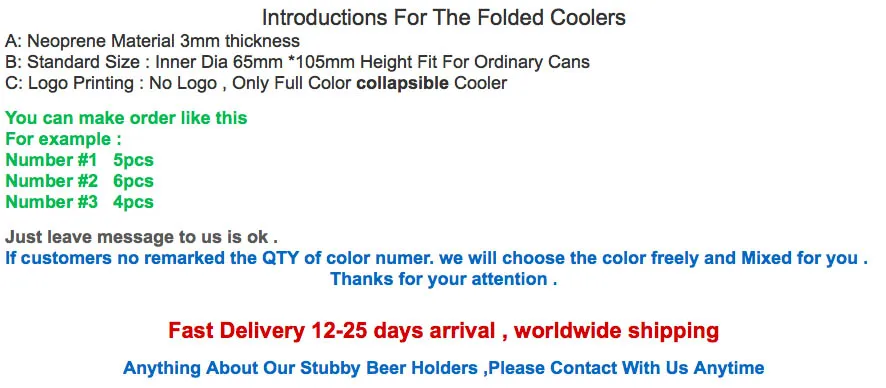Click the For example line
This screenshot has height=388, width=886.
63,139
